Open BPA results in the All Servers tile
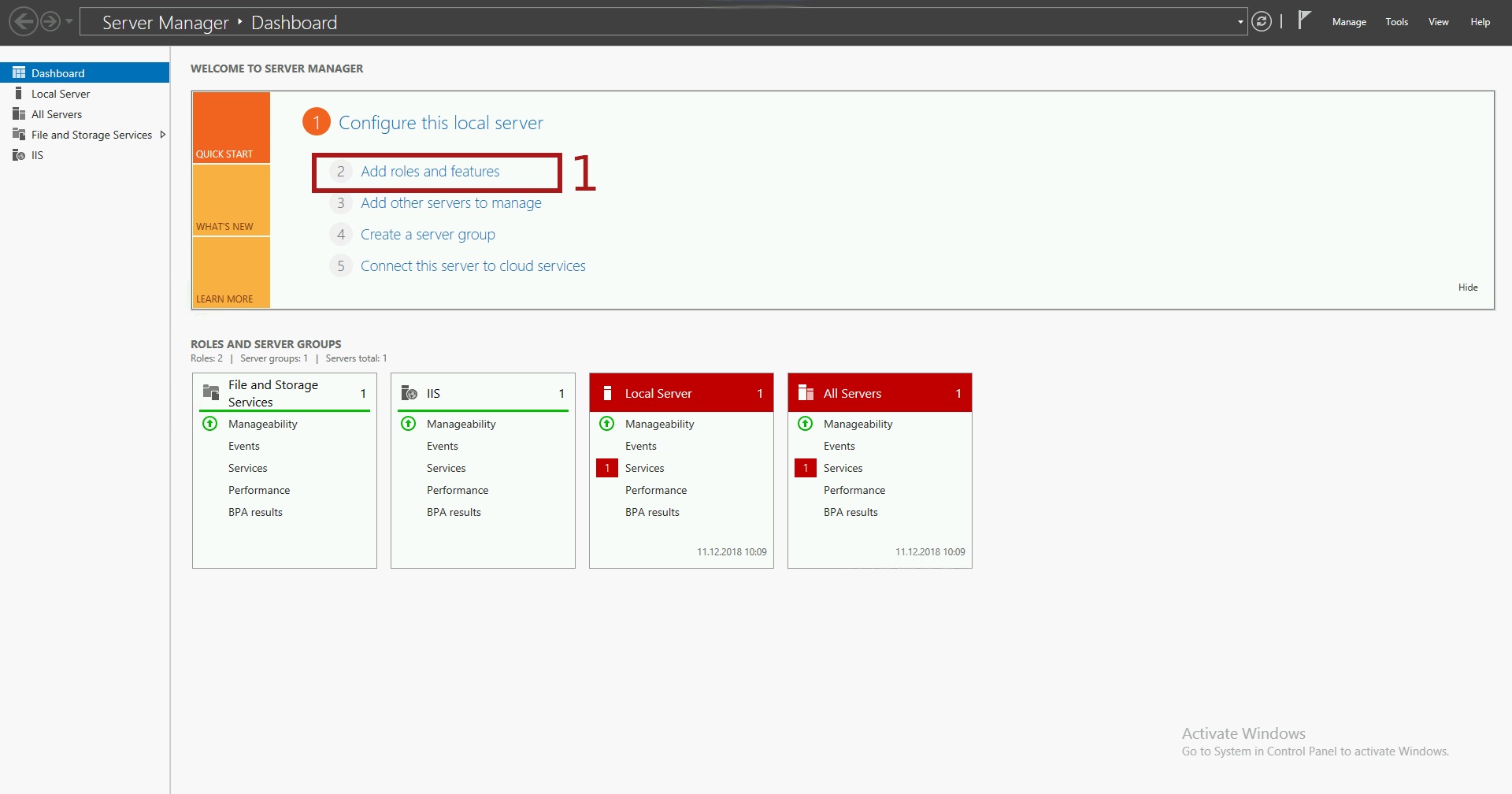The image size is (1512, 794). point(850,512)
